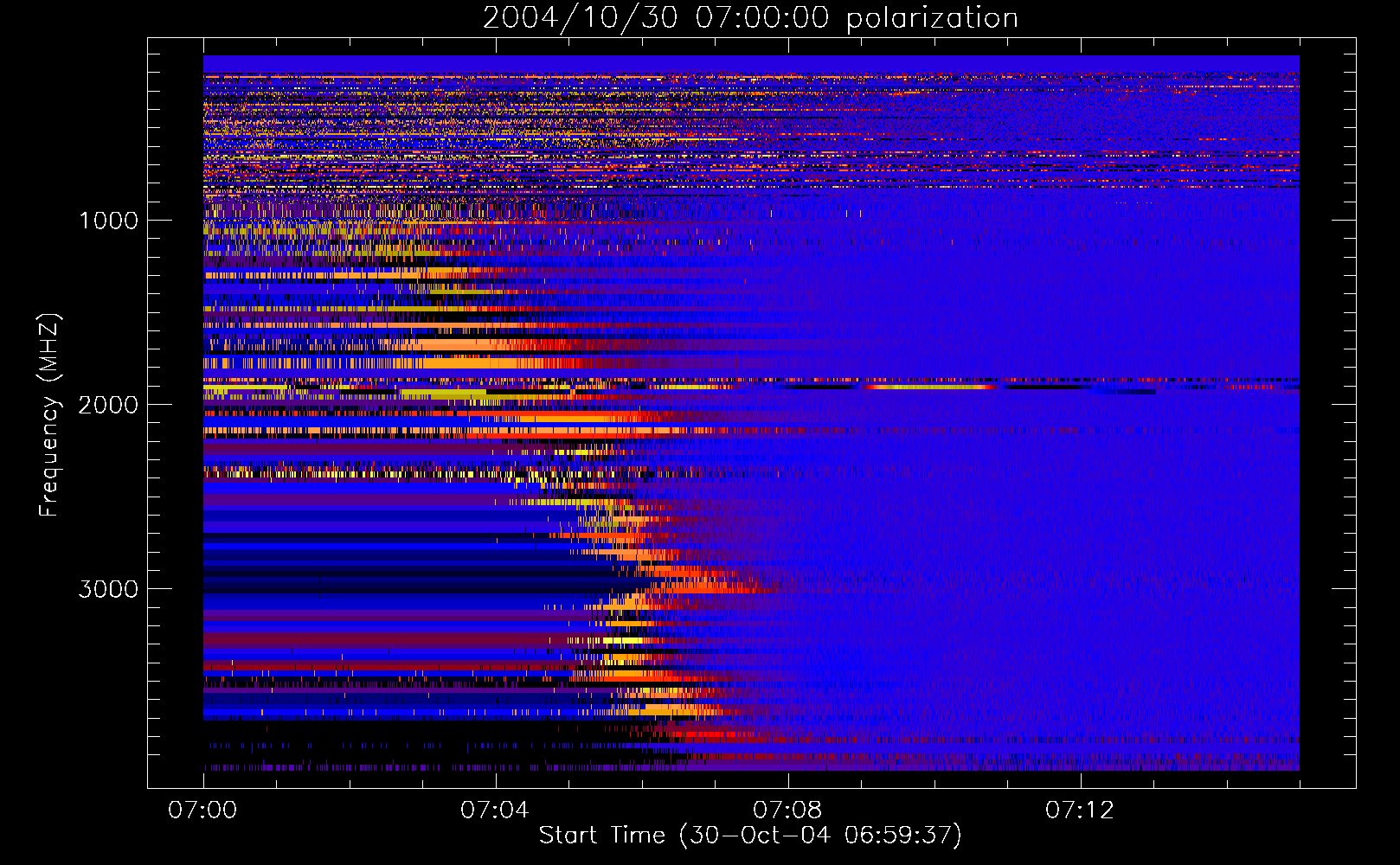Click the 07:04 time tick label

pyautogui.click(x=495, y=811)
